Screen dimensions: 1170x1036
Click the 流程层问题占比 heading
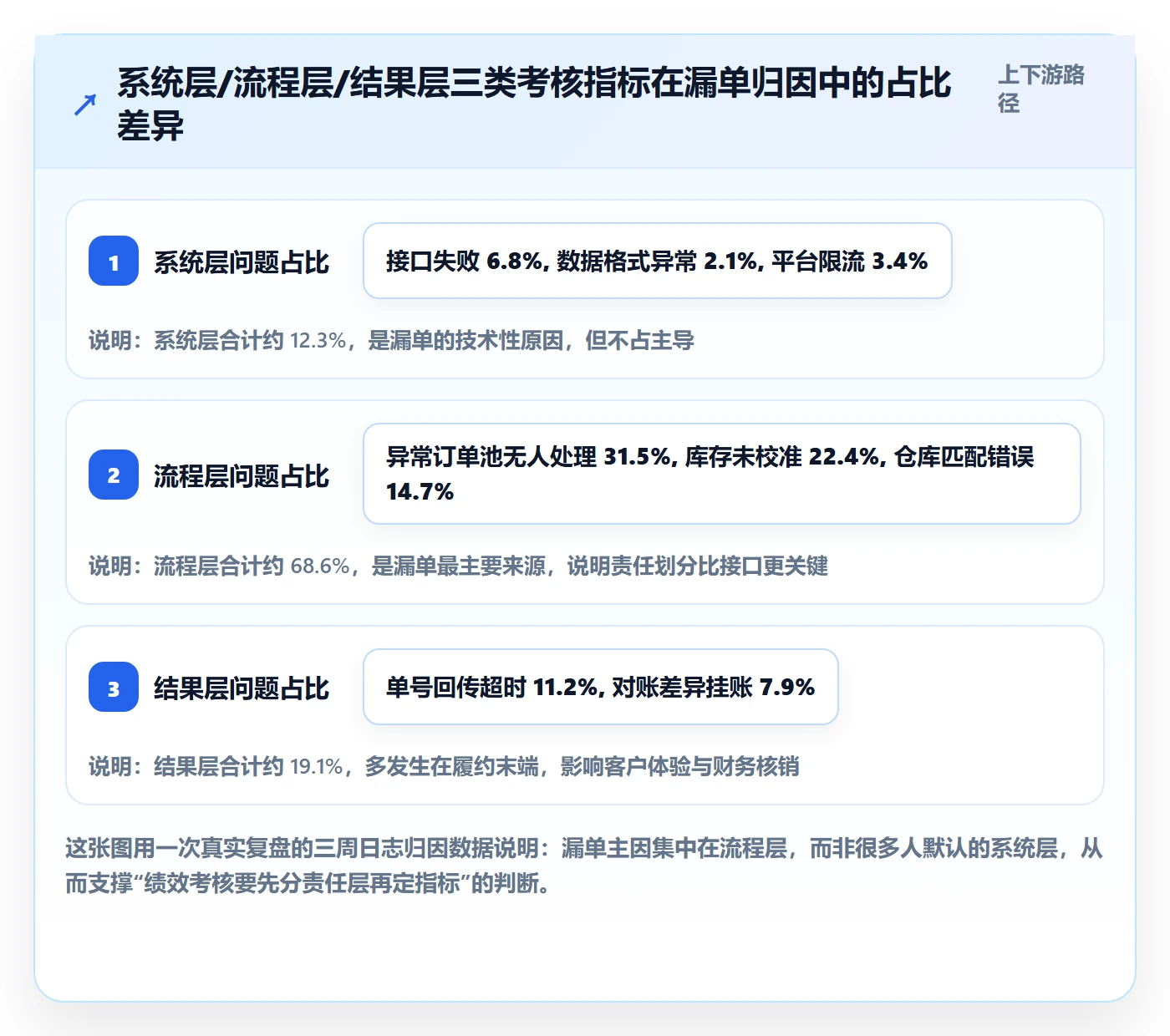242,476
